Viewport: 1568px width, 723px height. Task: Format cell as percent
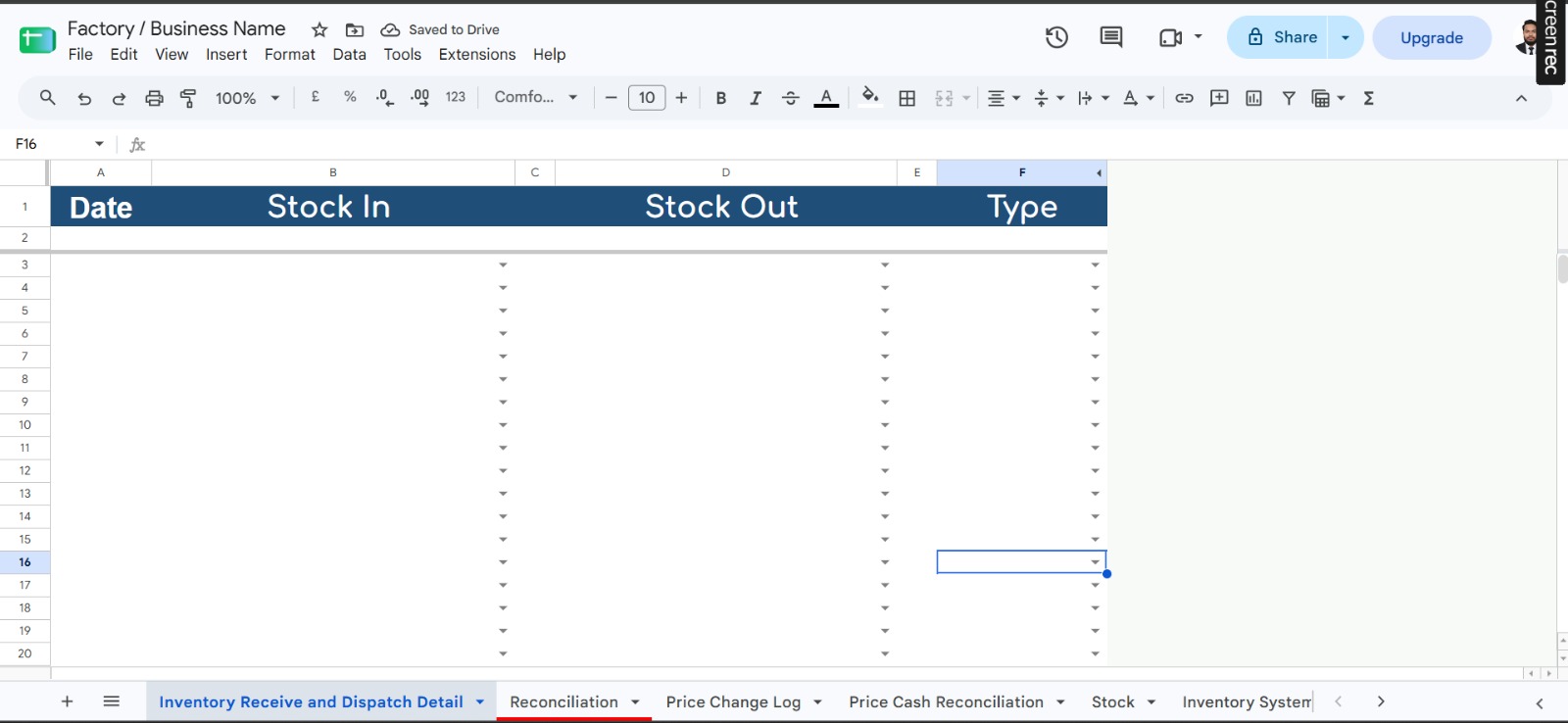point(350,97)
